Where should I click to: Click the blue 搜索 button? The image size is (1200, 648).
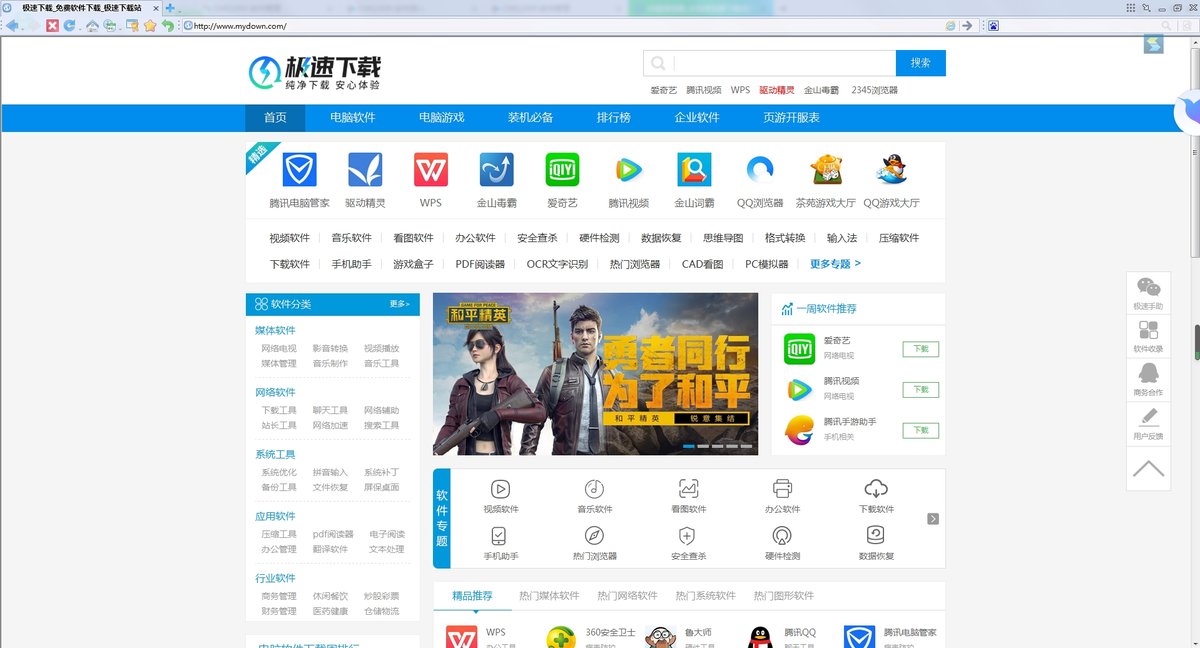pyautogui.click(x=921, y=63)
